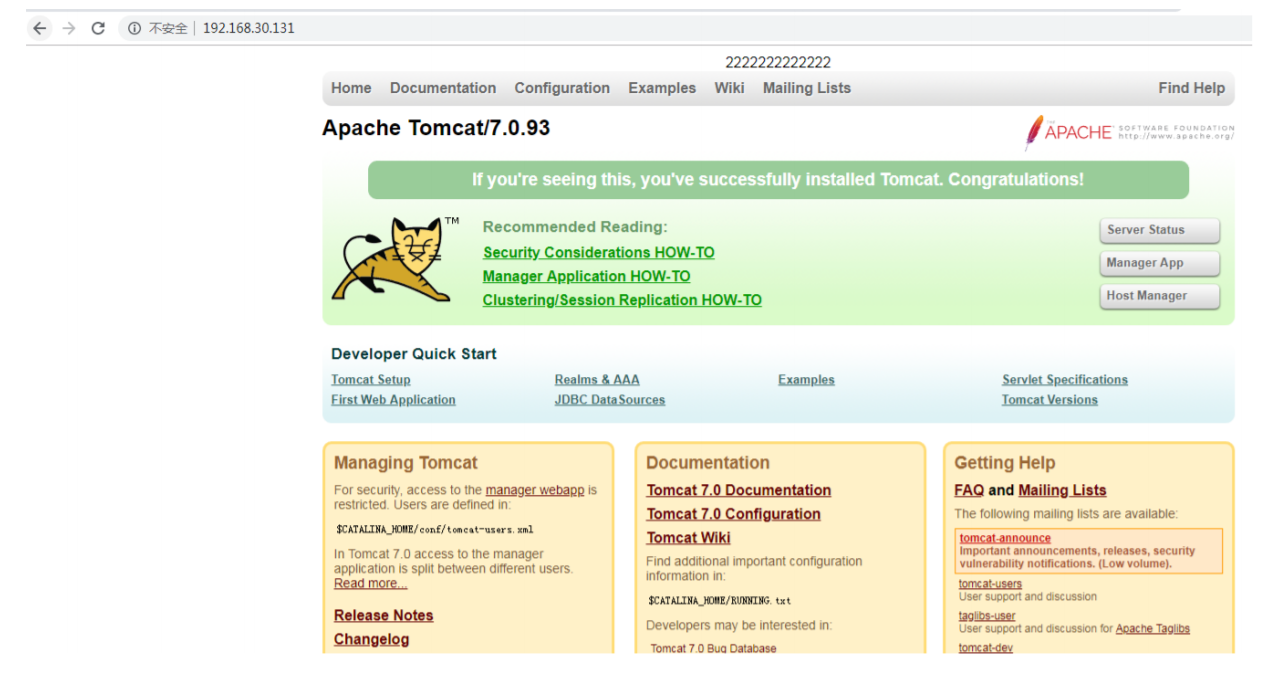
Task: Open the Examples navigation item
Action: point(662,88)
